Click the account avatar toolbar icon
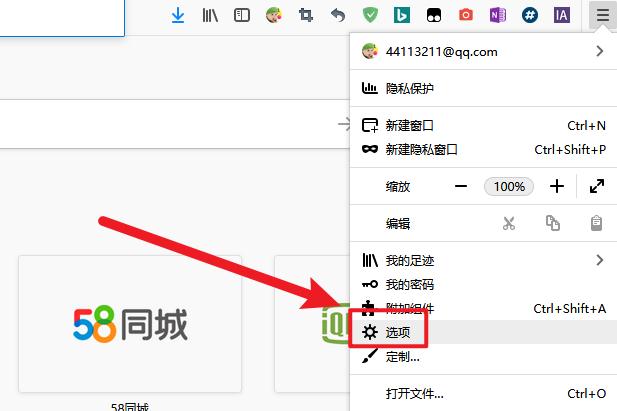Viewport: 617px width, 411px height. (x=273, y=16)
